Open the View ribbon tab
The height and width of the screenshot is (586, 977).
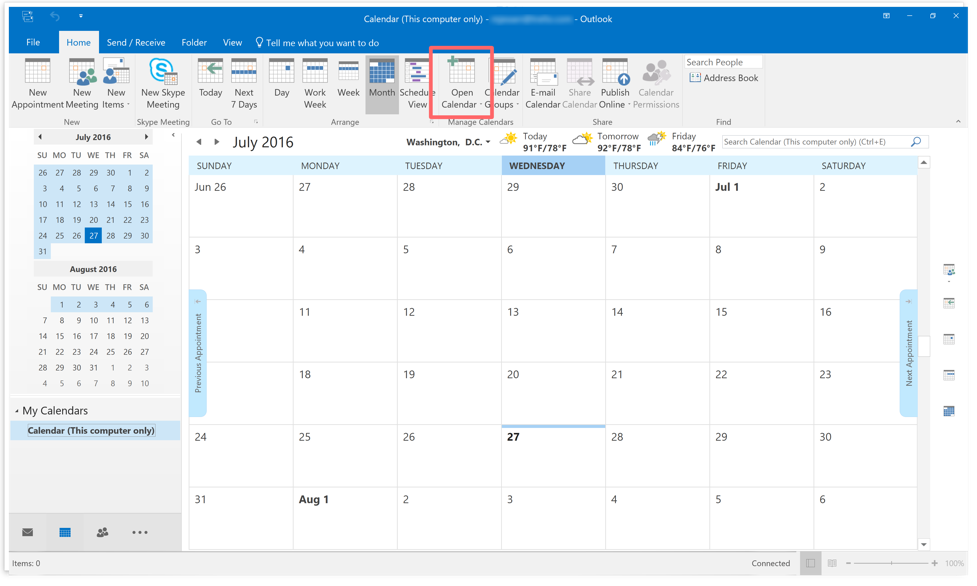coord(232,42)
